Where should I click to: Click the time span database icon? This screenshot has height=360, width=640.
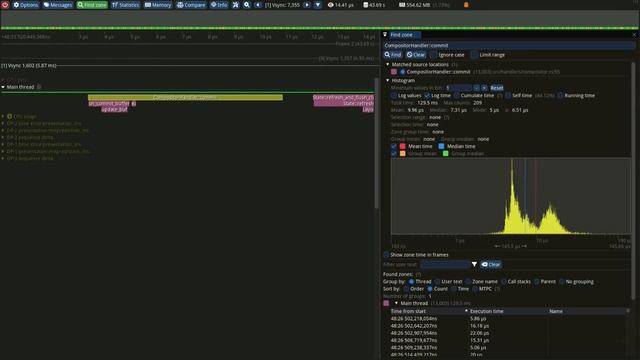[365, 5]
